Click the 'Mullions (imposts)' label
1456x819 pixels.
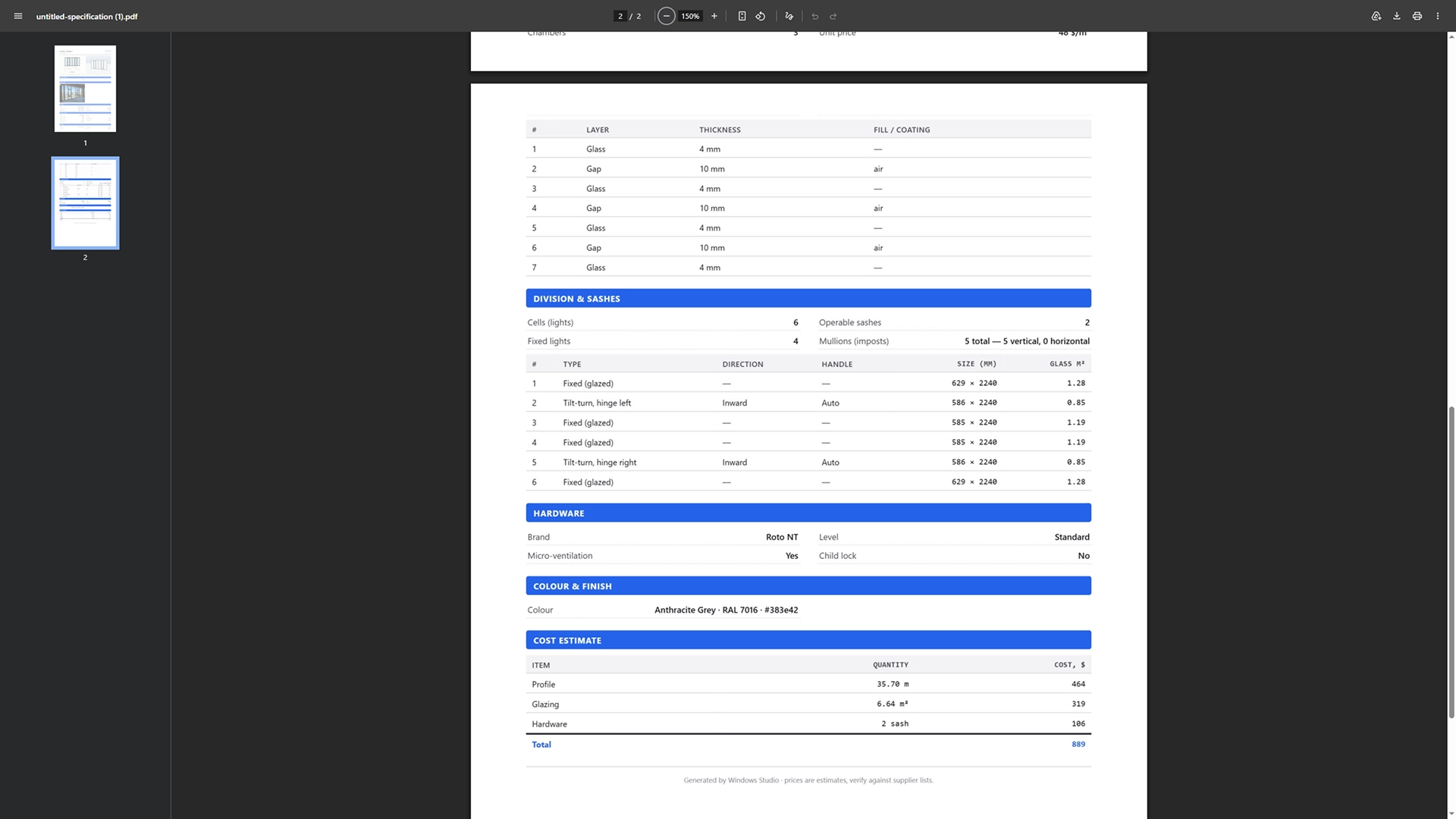coord(854,341)
